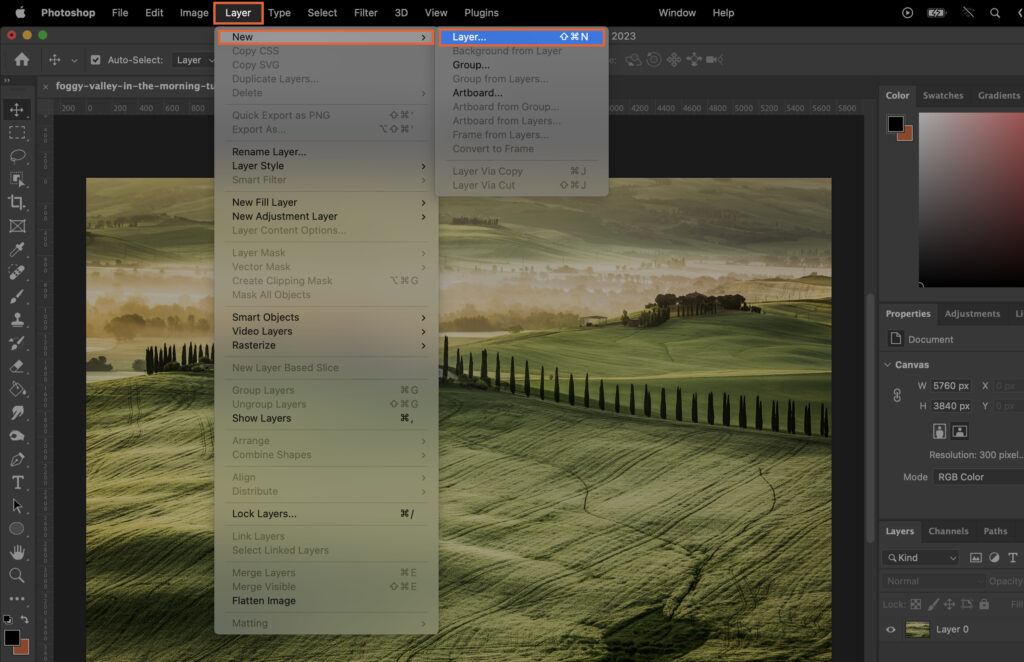Switch to the Channels tab

coord(950,531)
